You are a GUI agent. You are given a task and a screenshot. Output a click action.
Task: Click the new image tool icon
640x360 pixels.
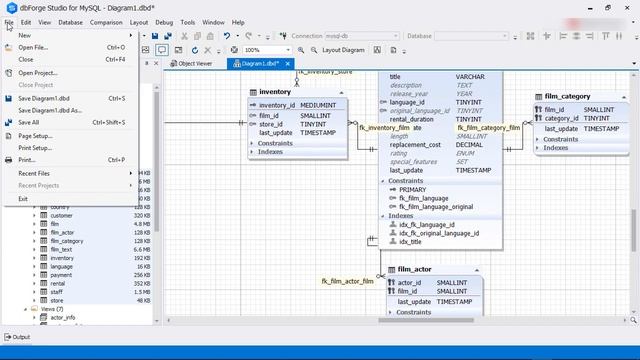click(146, 50)
